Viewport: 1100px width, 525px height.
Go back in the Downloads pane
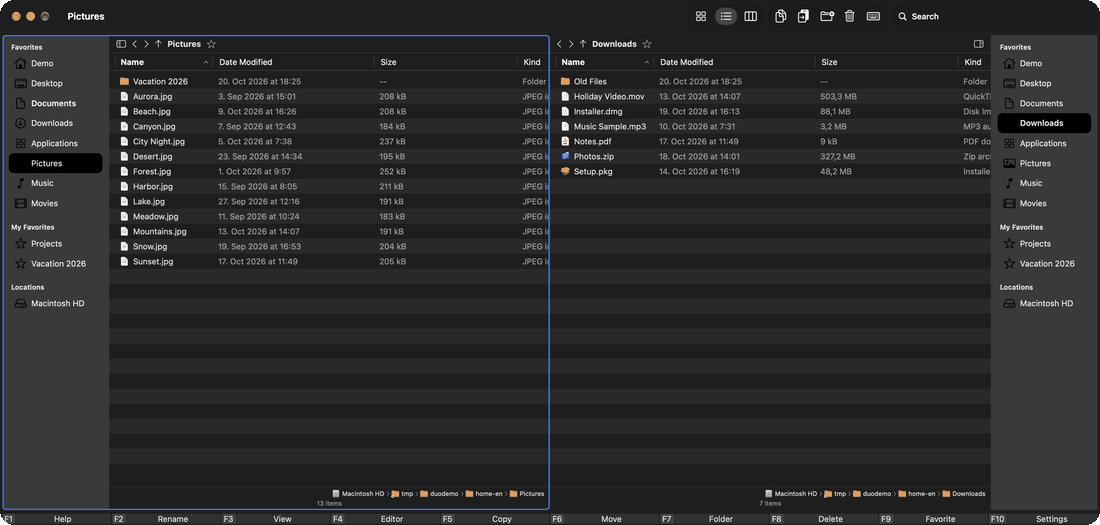coord(560,44)
